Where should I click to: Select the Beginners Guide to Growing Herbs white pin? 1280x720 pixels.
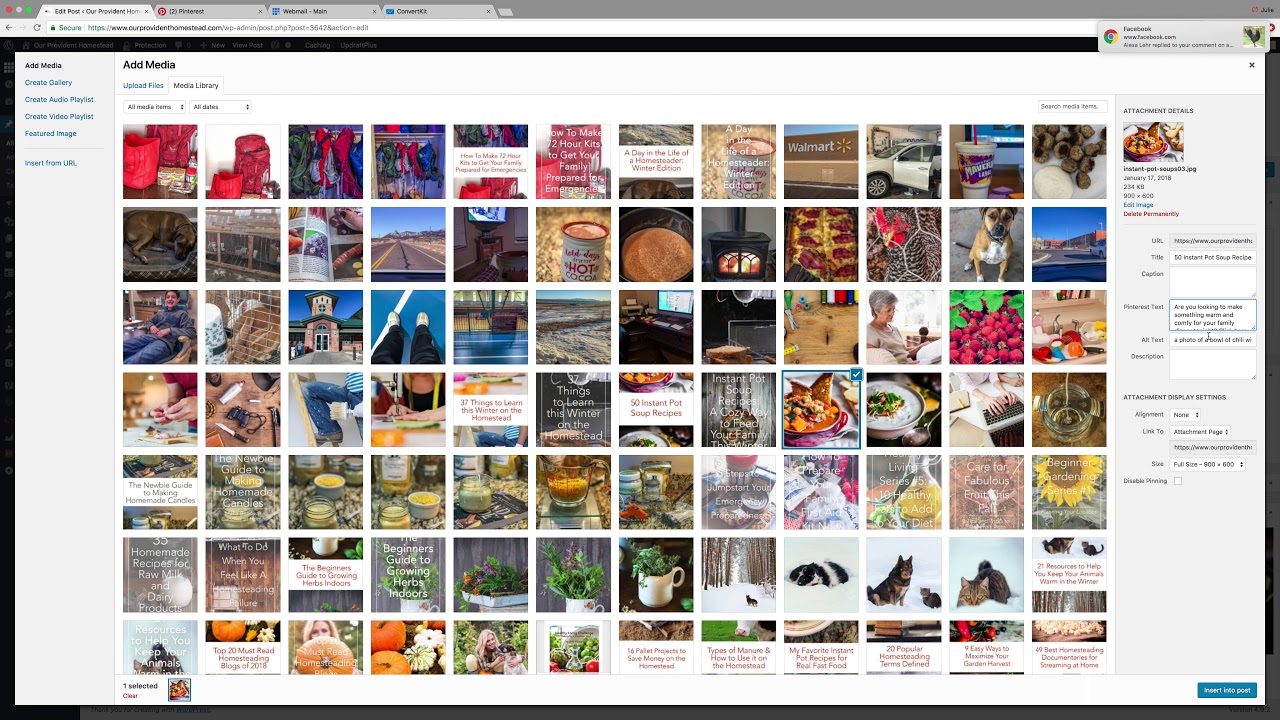tap(325, 575)
